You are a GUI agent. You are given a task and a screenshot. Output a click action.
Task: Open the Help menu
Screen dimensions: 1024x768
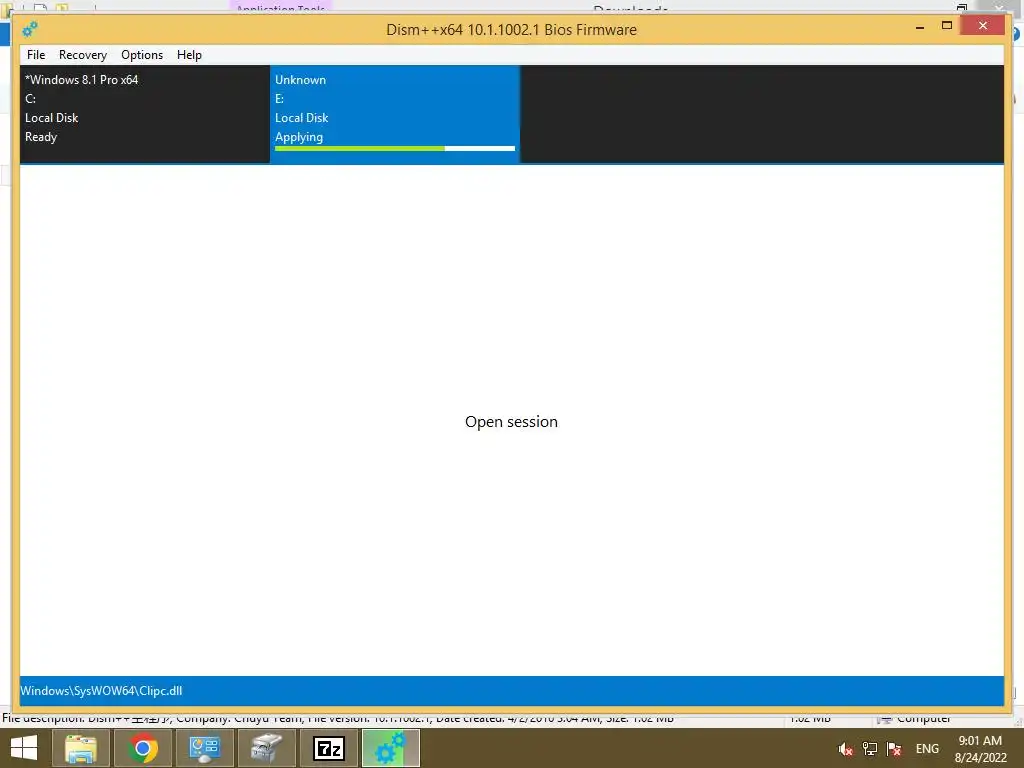[189, 55]
